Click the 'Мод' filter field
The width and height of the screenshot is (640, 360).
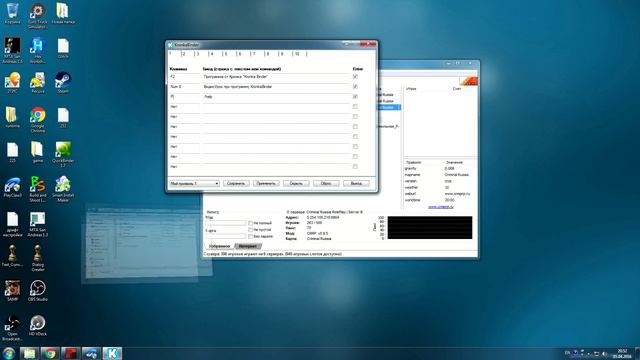click(x=226, y=223)
